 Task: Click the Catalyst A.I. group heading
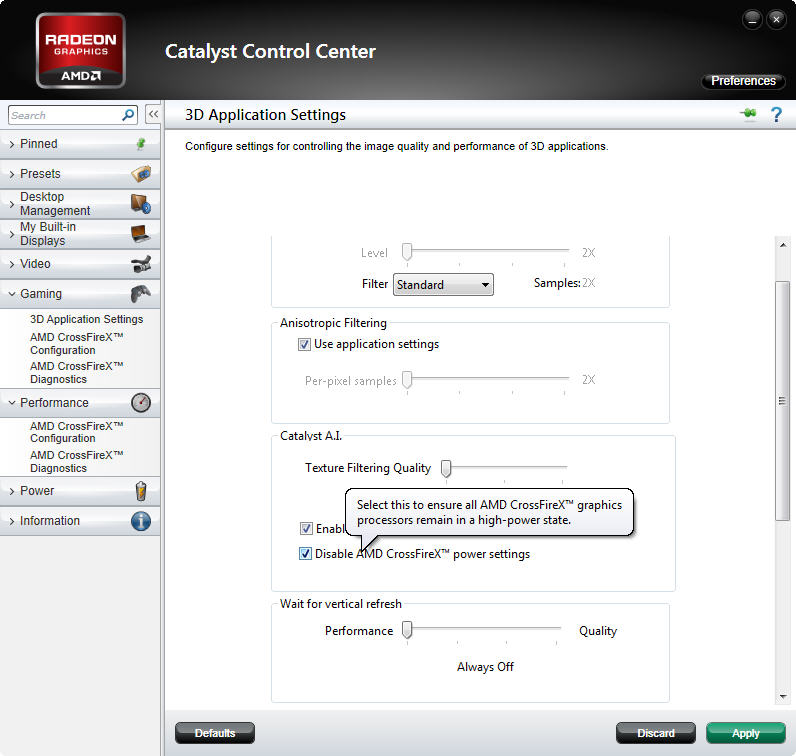coord(311,436)
